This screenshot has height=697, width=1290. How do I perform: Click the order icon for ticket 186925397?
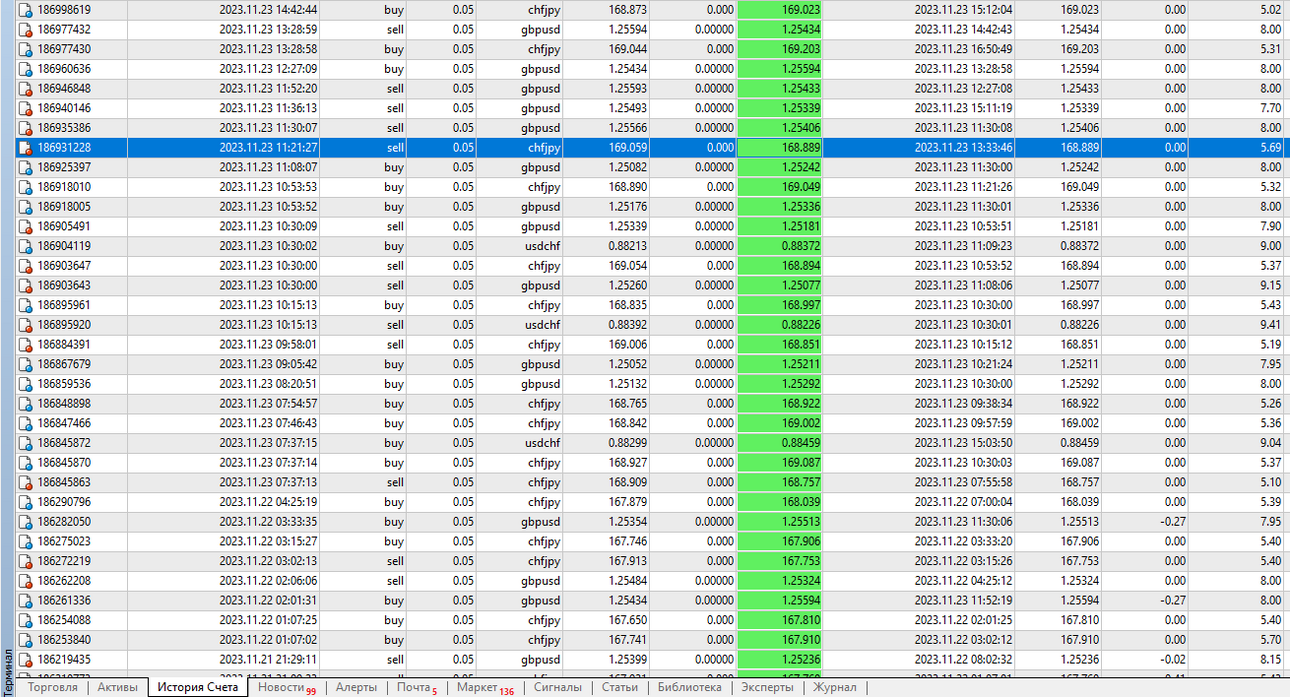coord(25,167)
